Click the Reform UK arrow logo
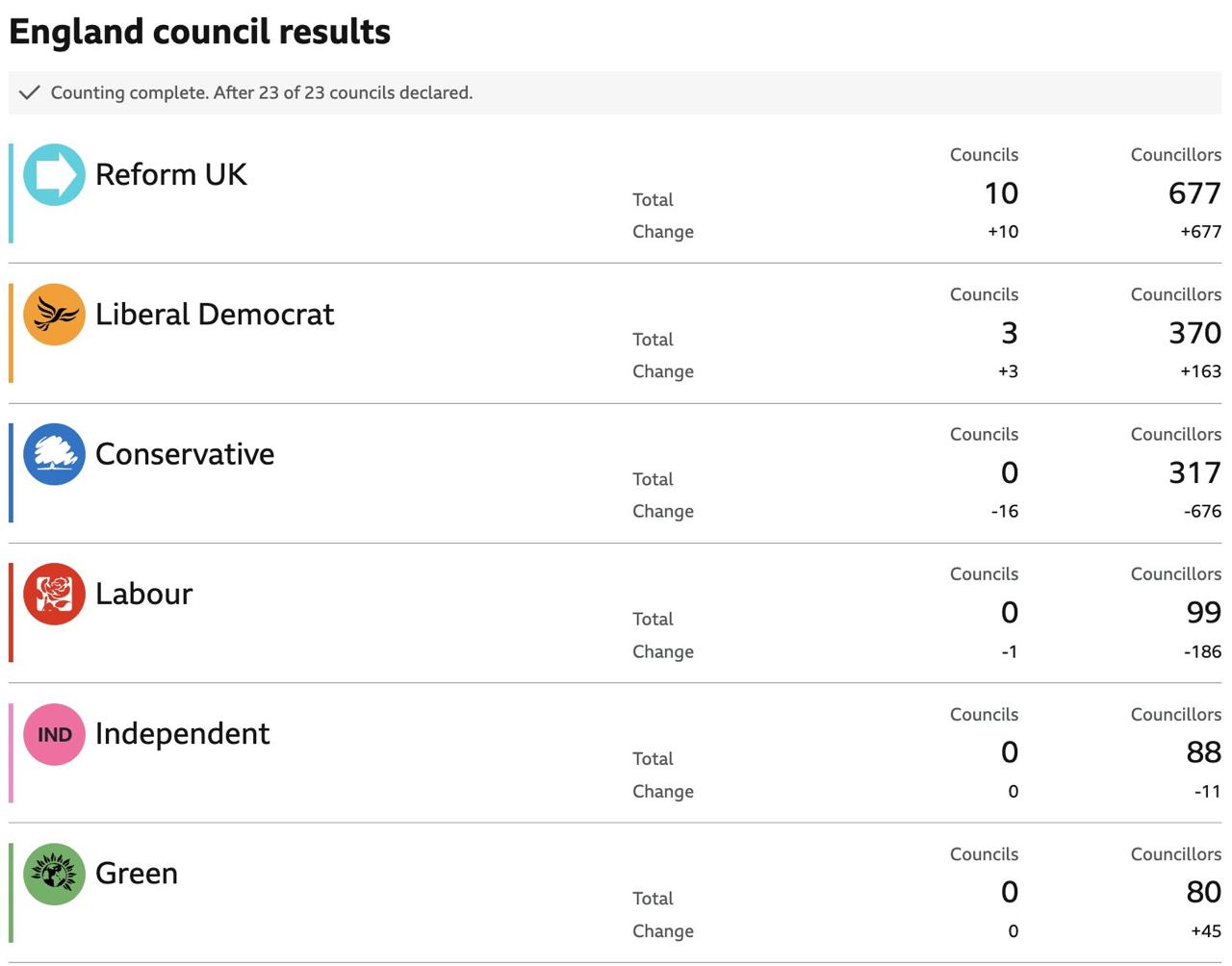The height and width of the screenshot is (966, 1232). pyautogui.click(x=54, y=175)
